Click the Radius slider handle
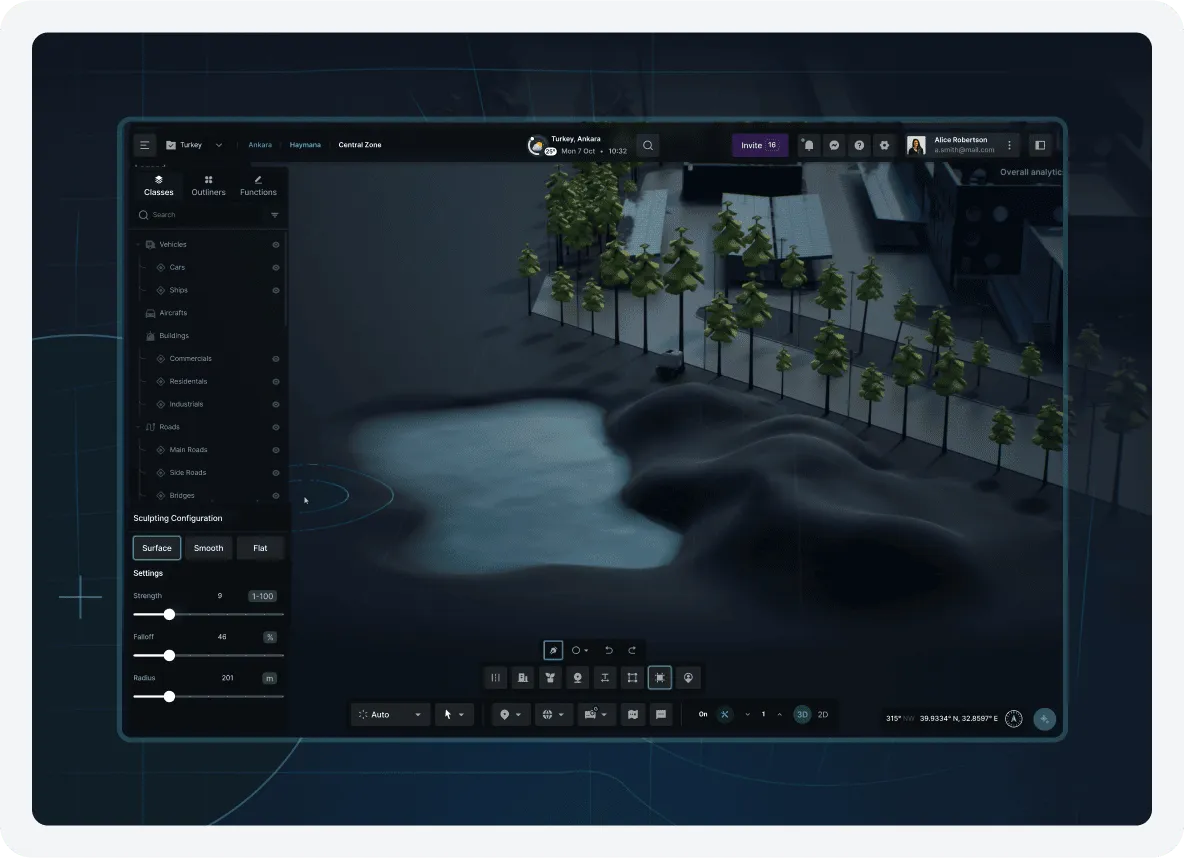Viewport: 1184px width, 858px height. tap(169, 696)
